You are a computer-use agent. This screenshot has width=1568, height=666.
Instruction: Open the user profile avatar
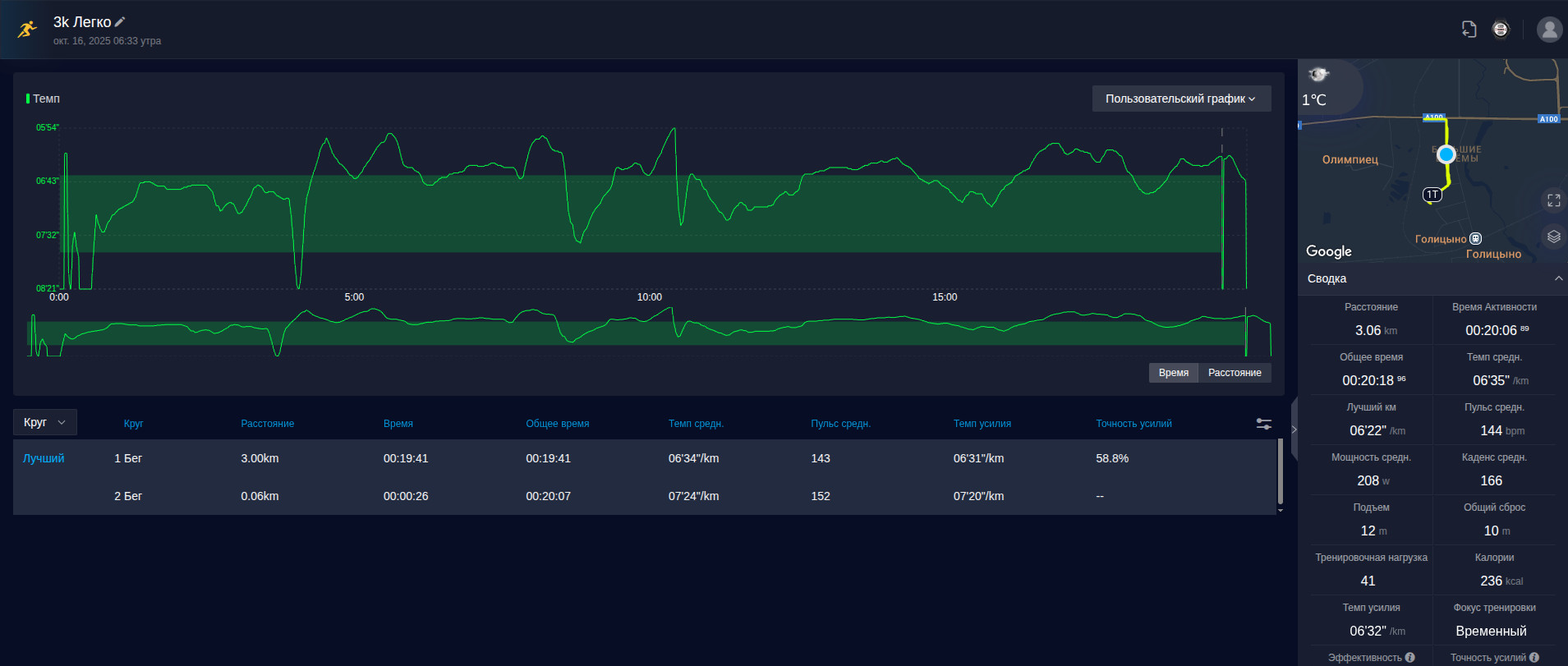point(1549,30)
